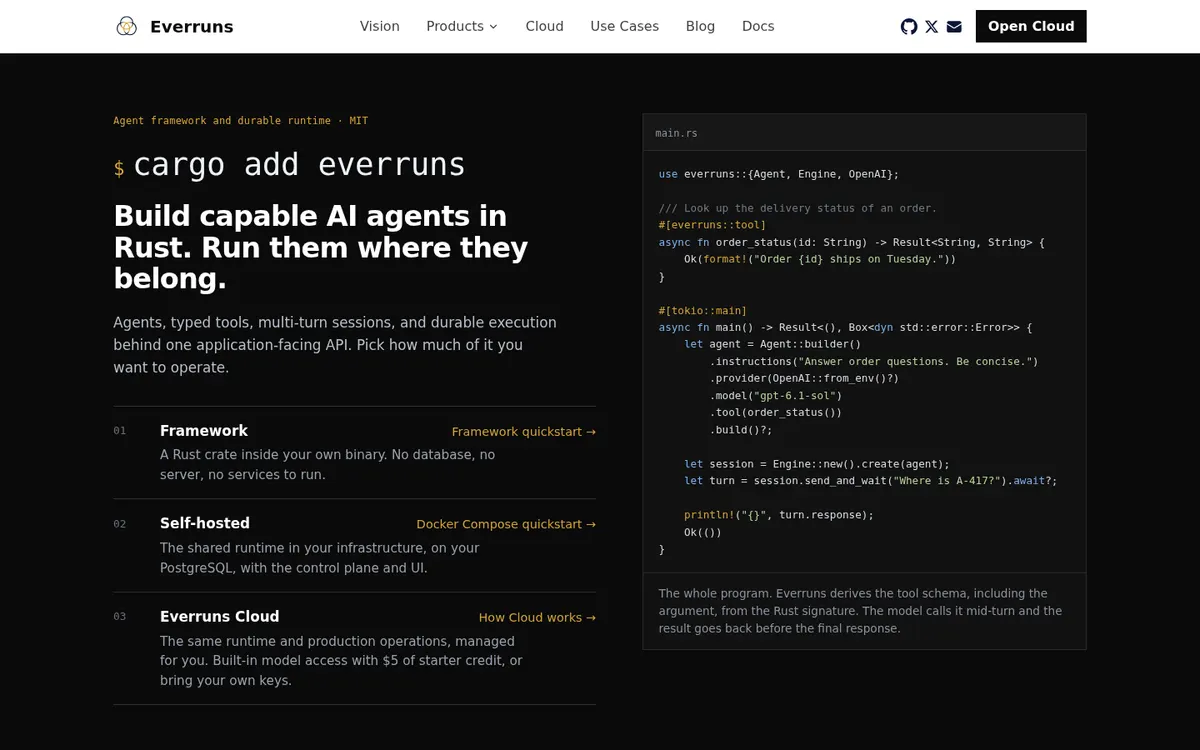Select the Everruns Cloud heading

[x=220, y=616]
